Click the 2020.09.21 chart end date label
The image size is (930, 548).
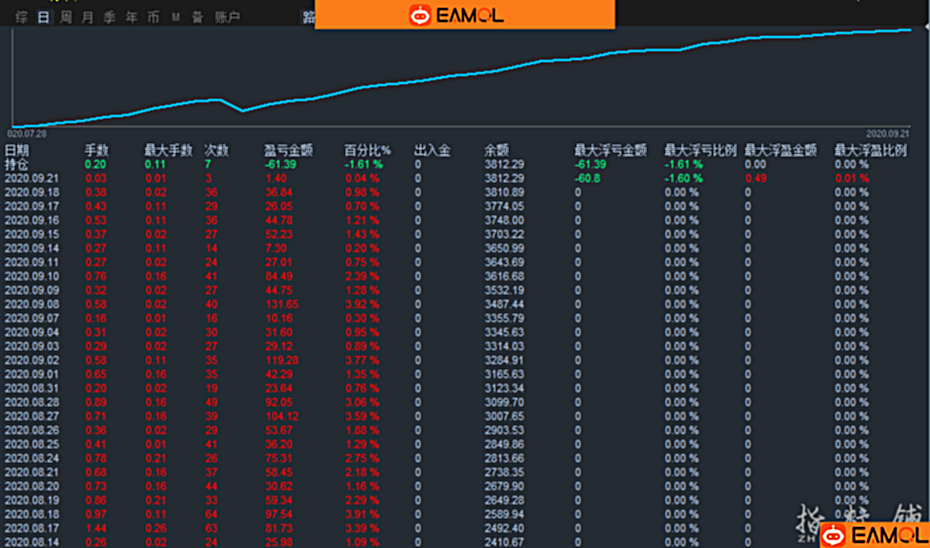(x=887, y=134)
